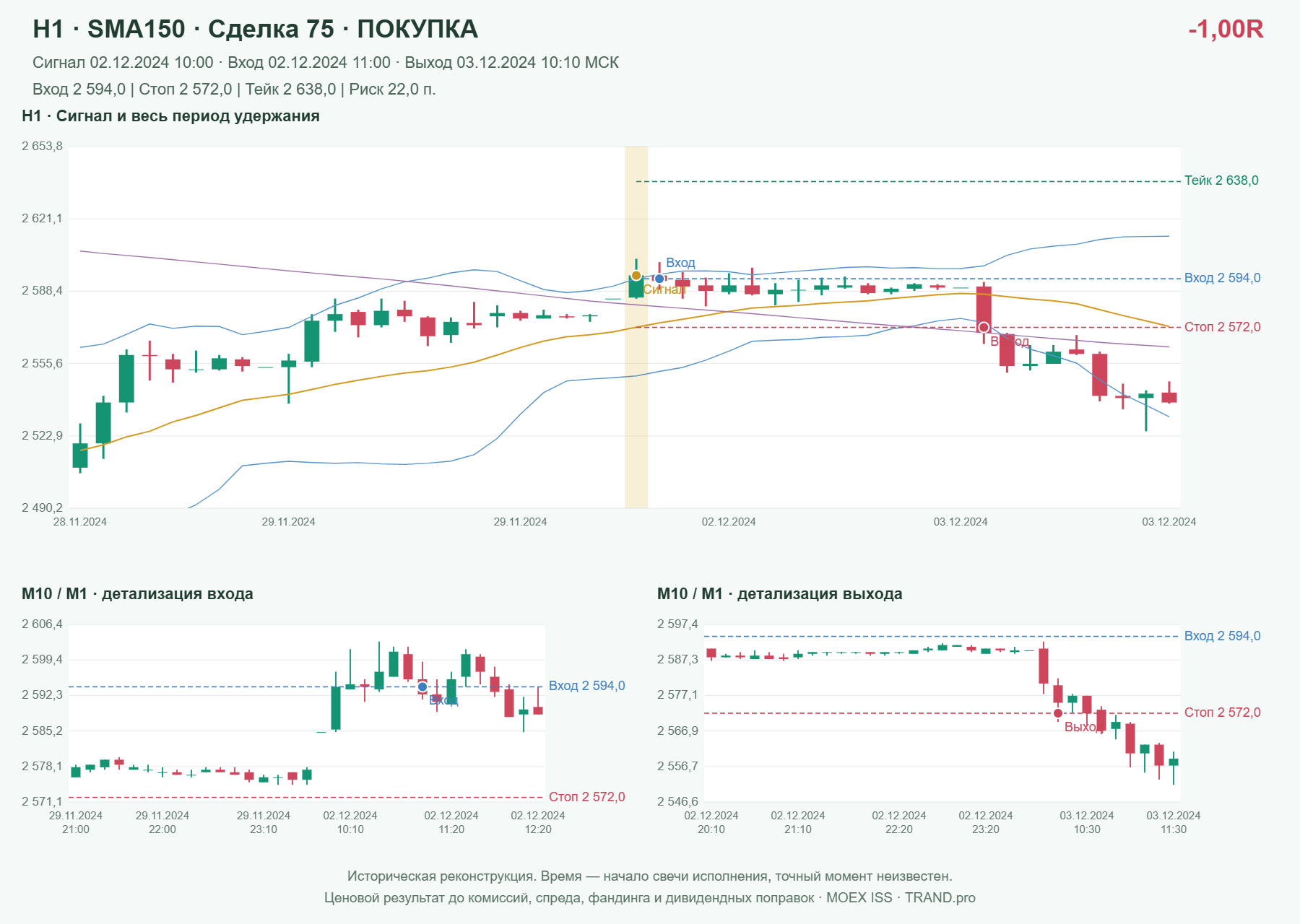Click 'Стоп 2 572,0' label in entry detail chart
This screenshot has width=1300, height=924.
click(586, 797)
